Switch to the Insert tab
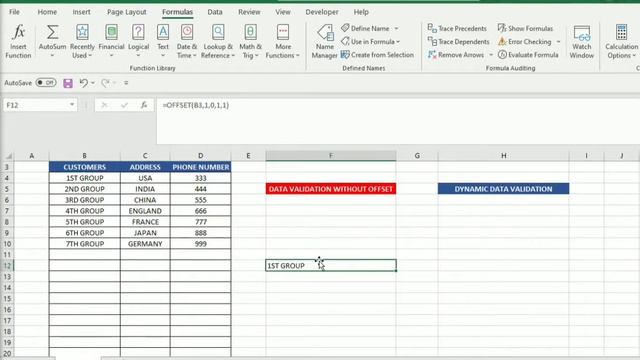 (x=82, y=12)
